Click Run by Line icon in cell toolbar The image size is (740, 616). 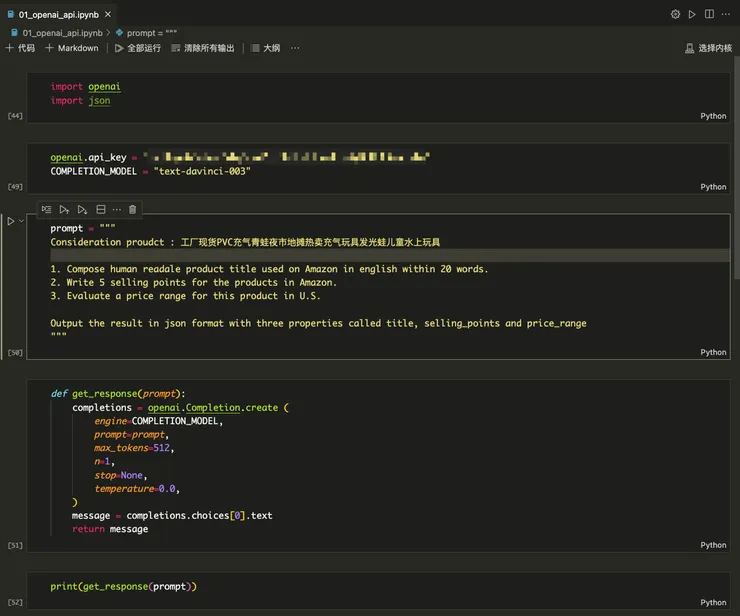[x=47, y=209]
